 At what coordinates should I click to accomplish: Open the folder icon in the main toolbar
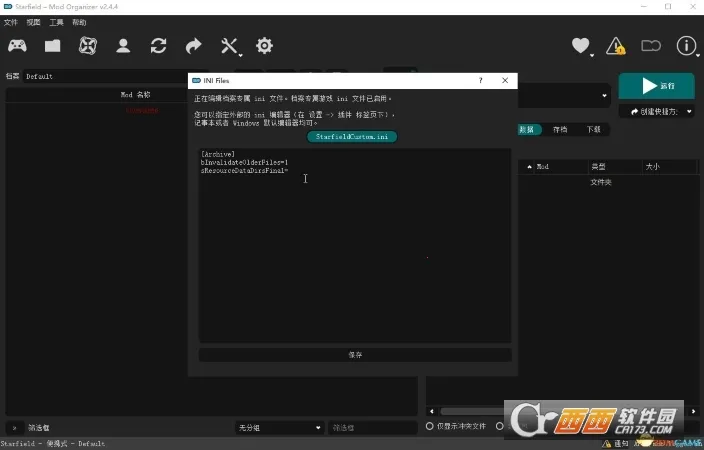(x=53, y=46)
